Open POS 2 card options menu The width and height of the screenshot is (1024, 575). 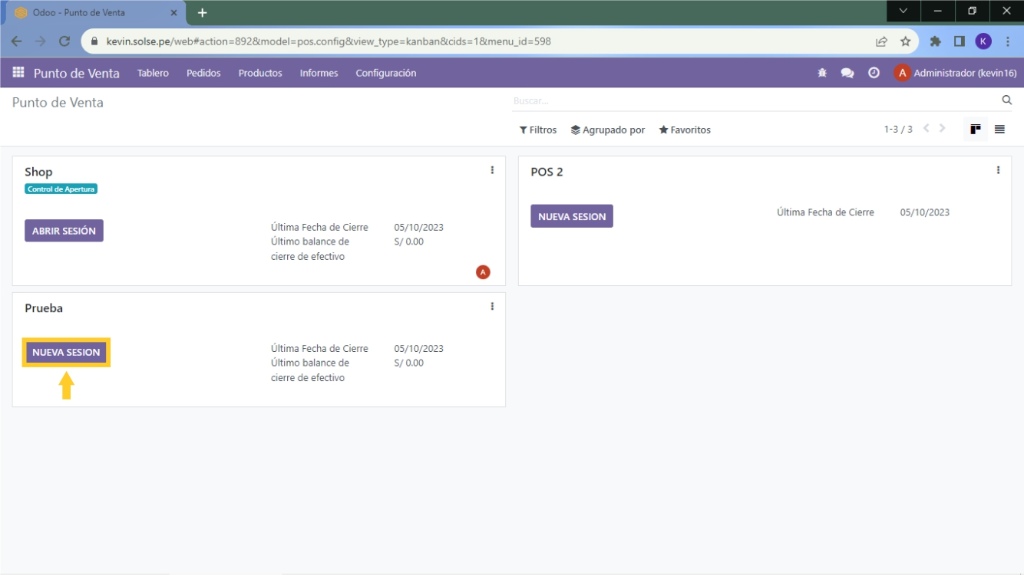(998, 171)
